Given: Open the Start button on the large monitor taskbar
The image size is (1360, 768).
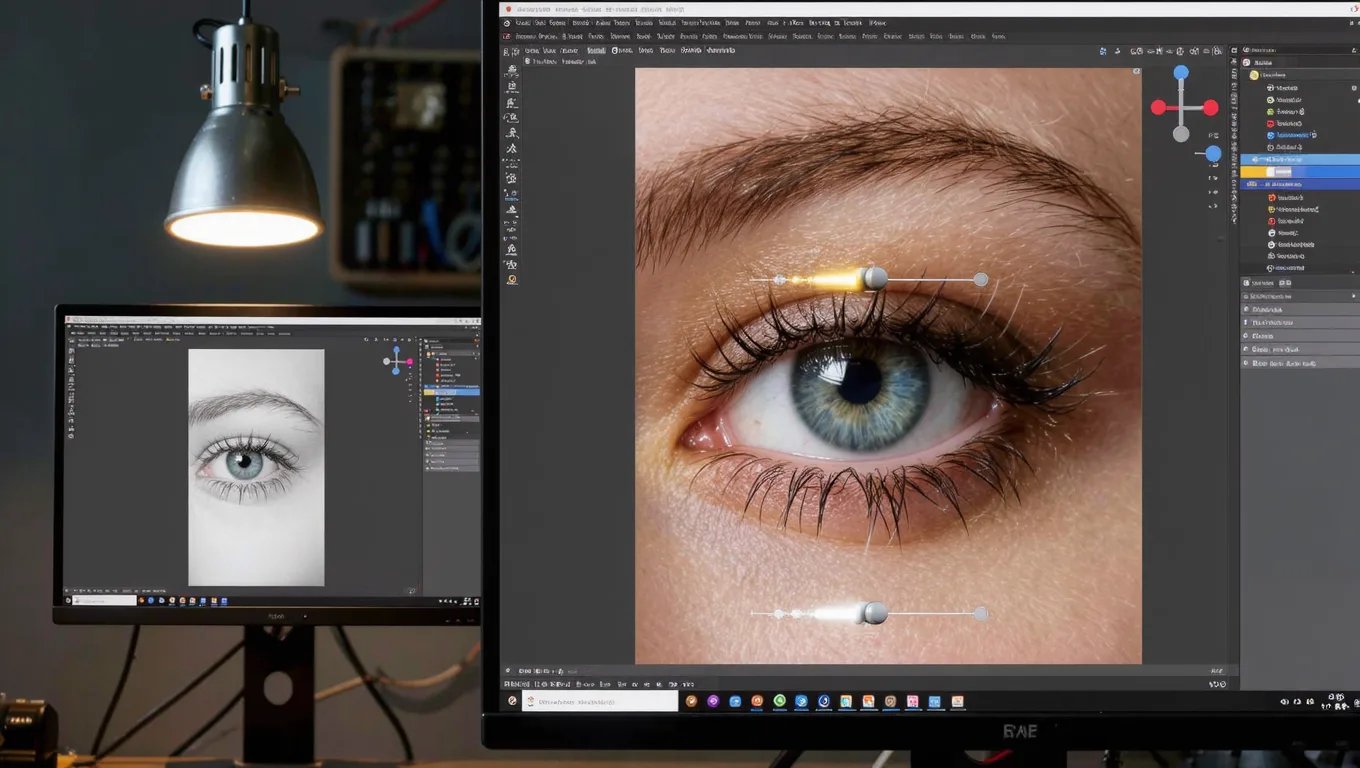Looking at the screenshot, I should tap(513, 702).
